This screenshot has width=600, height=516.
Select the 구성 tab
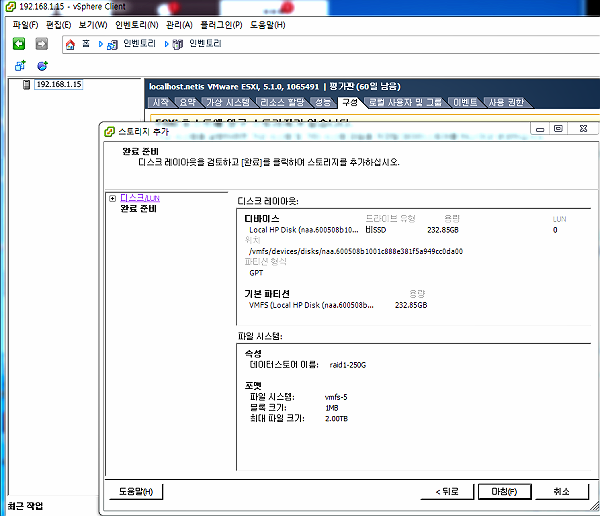(x=349, y=102)
